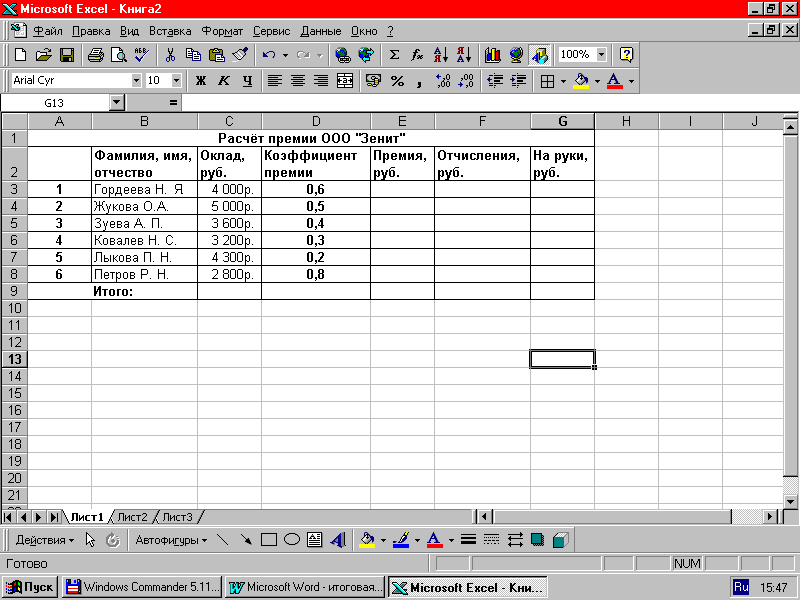Increase decimal places icon

coord(443,81)
